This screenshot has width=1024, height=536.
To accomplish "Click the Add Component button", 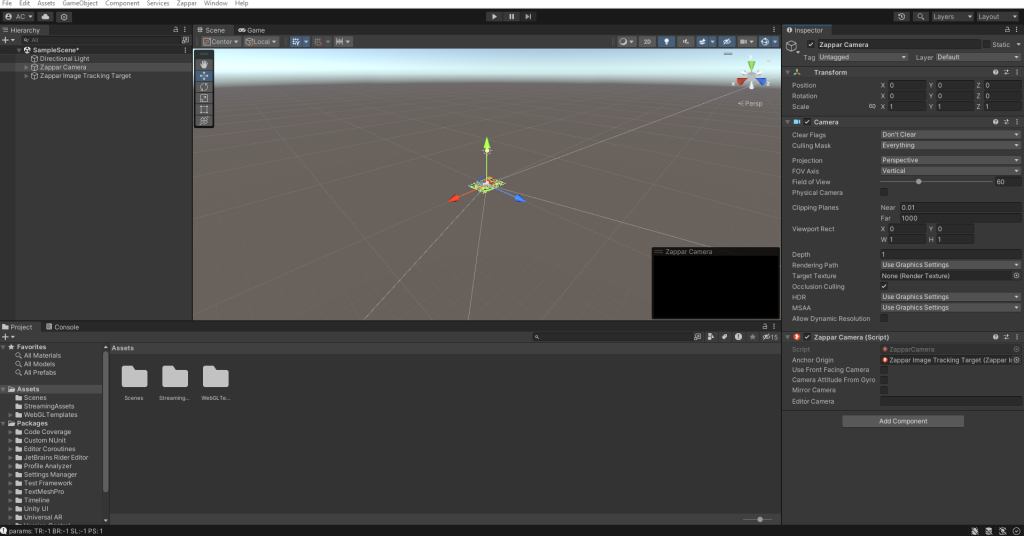I will point(903,422).
